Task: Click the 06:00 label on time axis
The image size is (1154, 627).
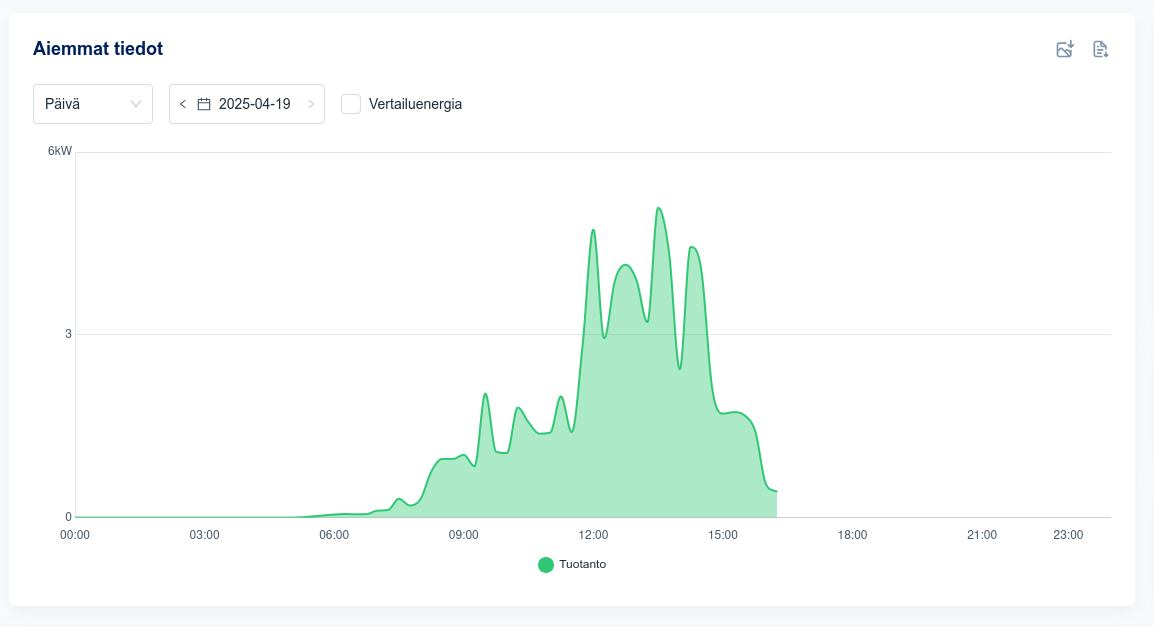Action: click(x=334, y=535)
